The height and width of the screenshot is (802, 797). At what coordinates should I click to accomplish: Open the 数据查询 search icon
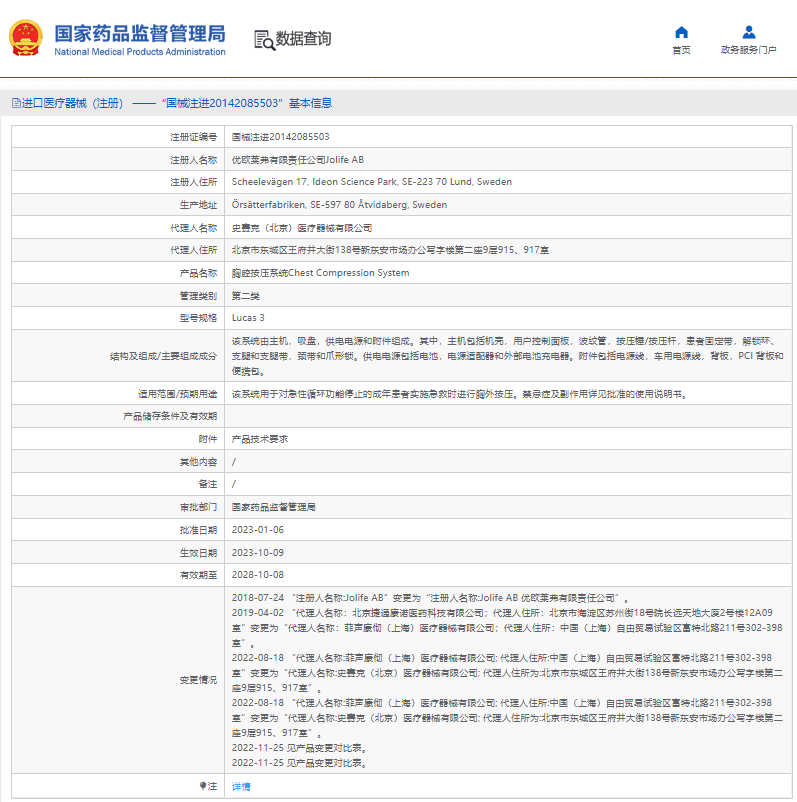coord(264,40)
